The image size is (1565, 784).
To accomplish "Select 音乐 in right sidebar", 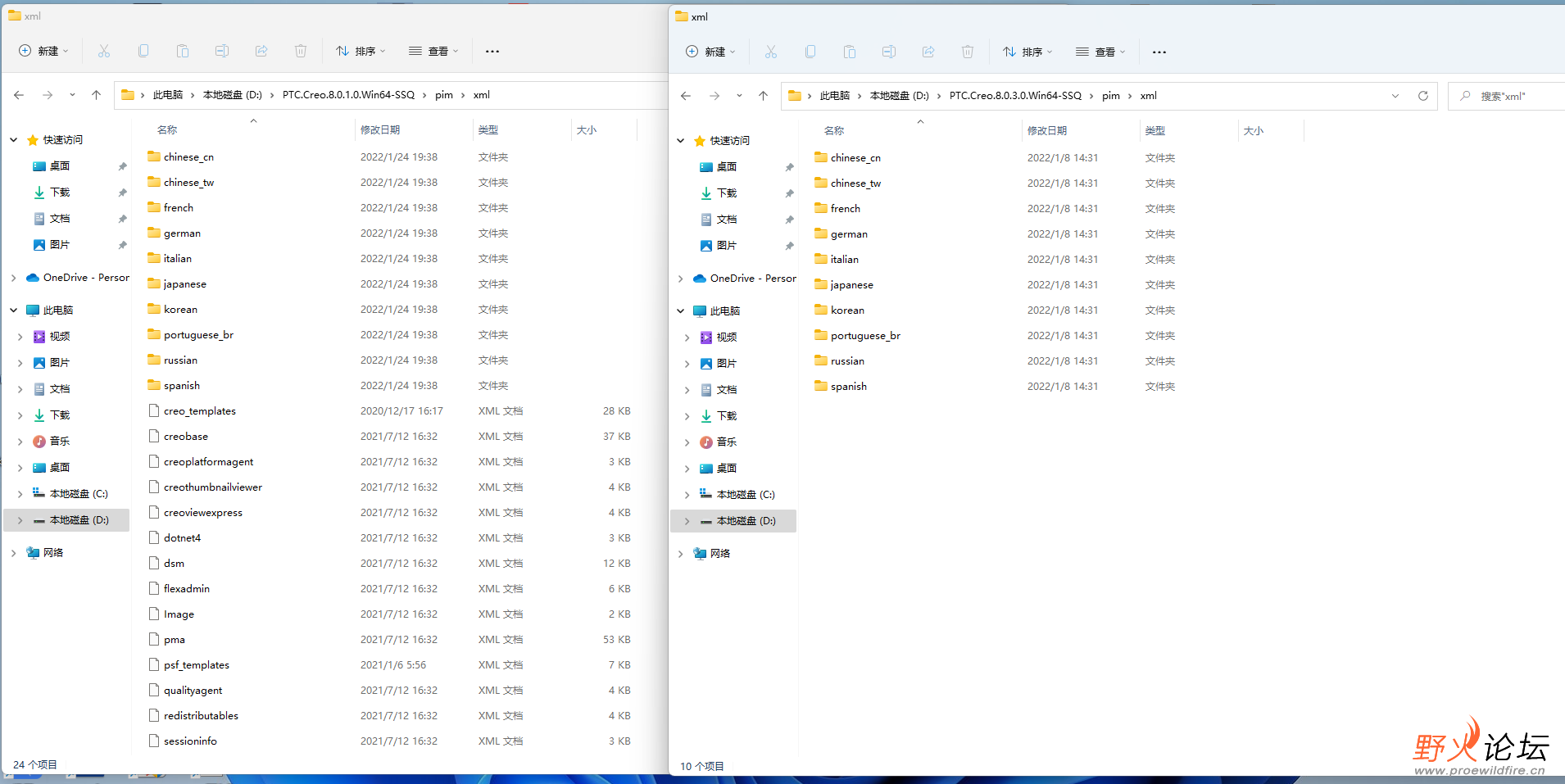I will (x=727, y=442).
